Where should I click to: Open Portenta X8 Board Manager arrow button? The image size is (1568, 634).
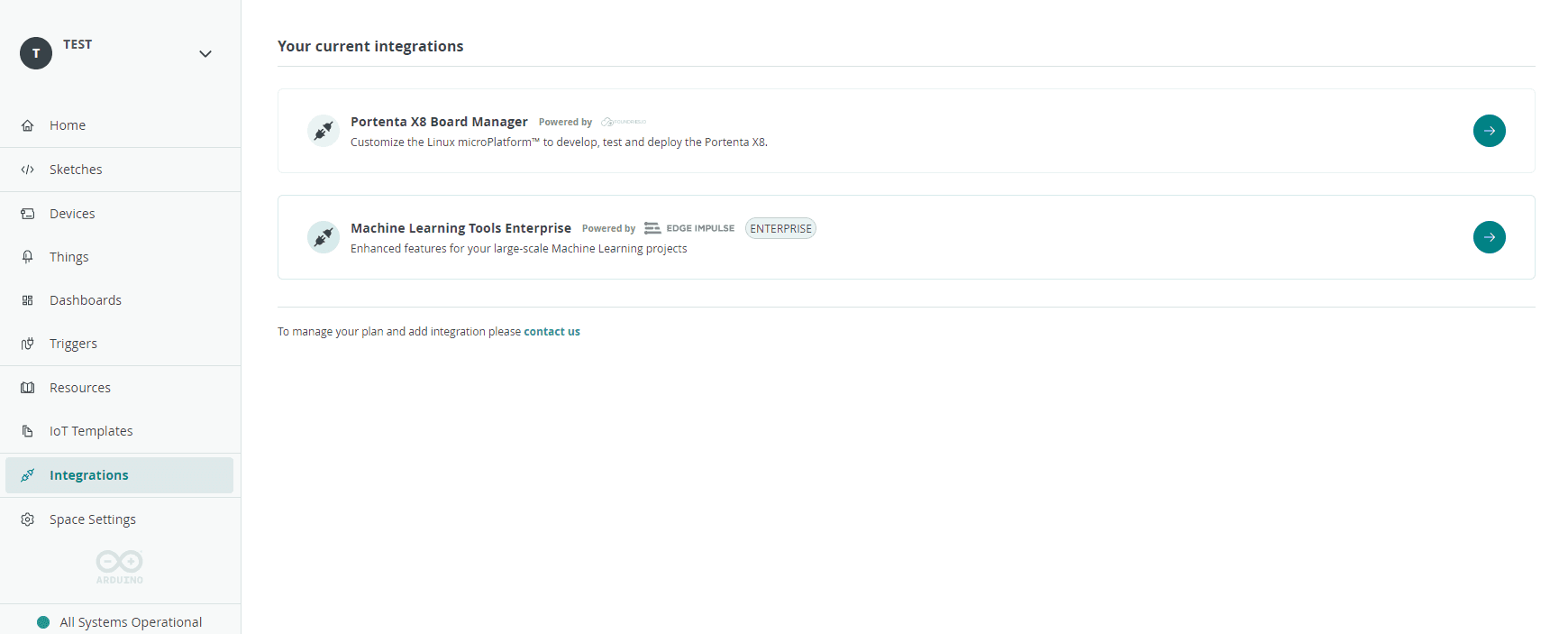1489,131
